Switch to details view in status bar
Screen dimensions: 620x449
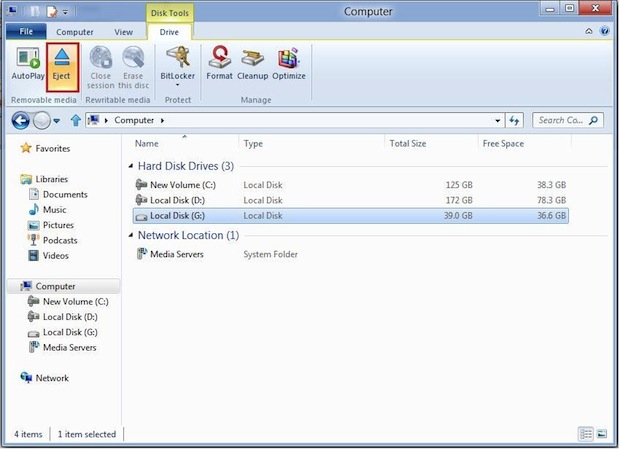pyautogui.click(x=586, y=434)
